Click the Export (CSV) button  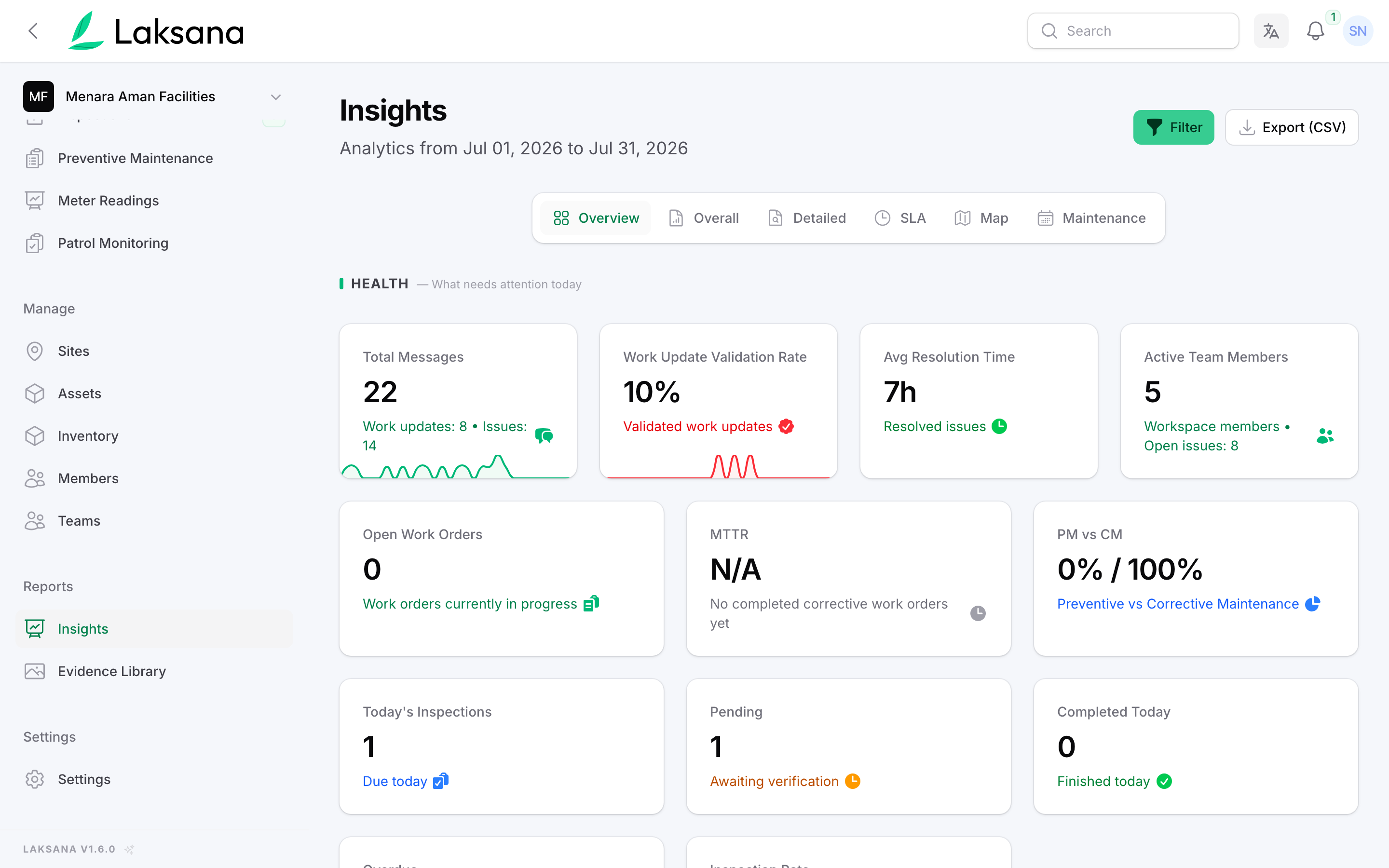pyautogui.click(x=1292, y=127)
